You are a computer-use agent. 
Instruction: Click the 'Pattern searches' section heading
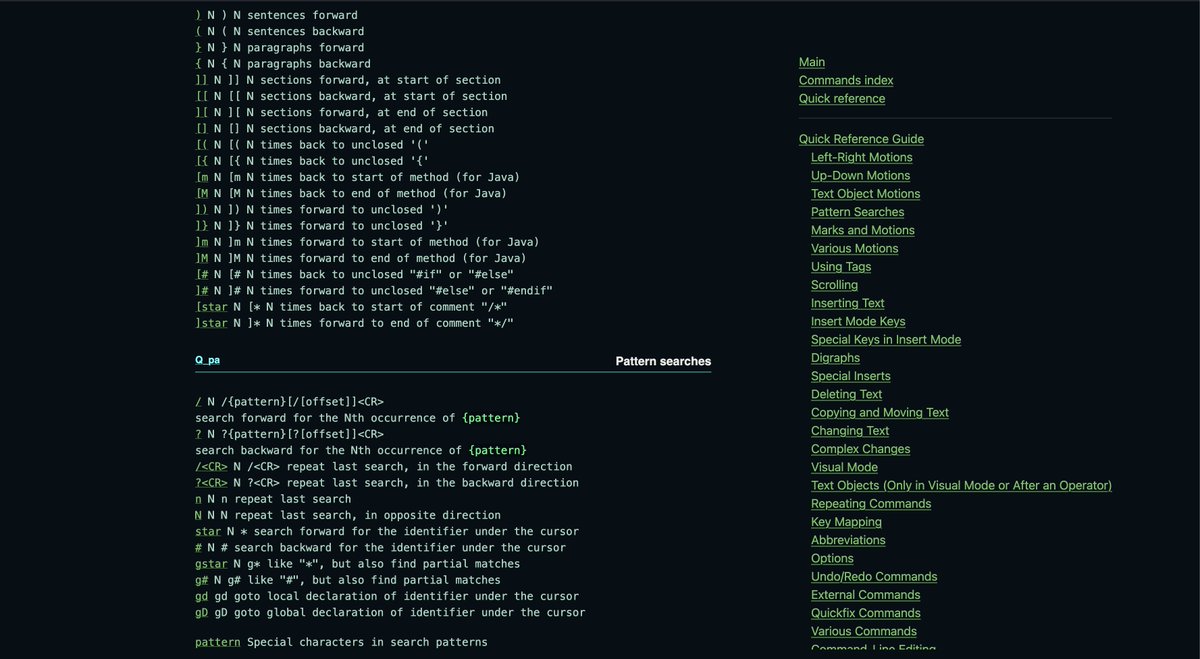point(663,361)
